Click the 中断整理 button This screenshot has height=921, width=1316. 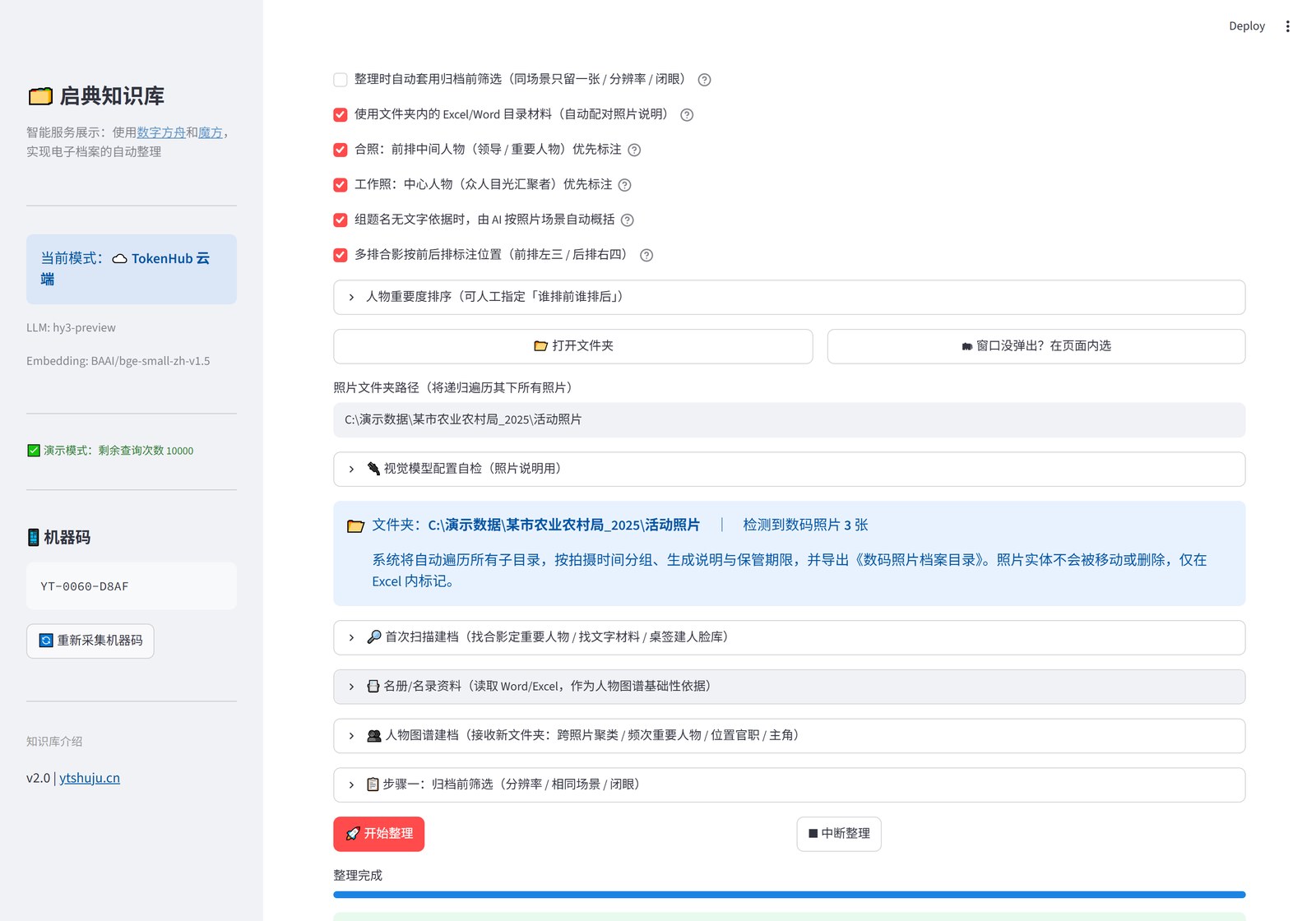coord(839,834)
